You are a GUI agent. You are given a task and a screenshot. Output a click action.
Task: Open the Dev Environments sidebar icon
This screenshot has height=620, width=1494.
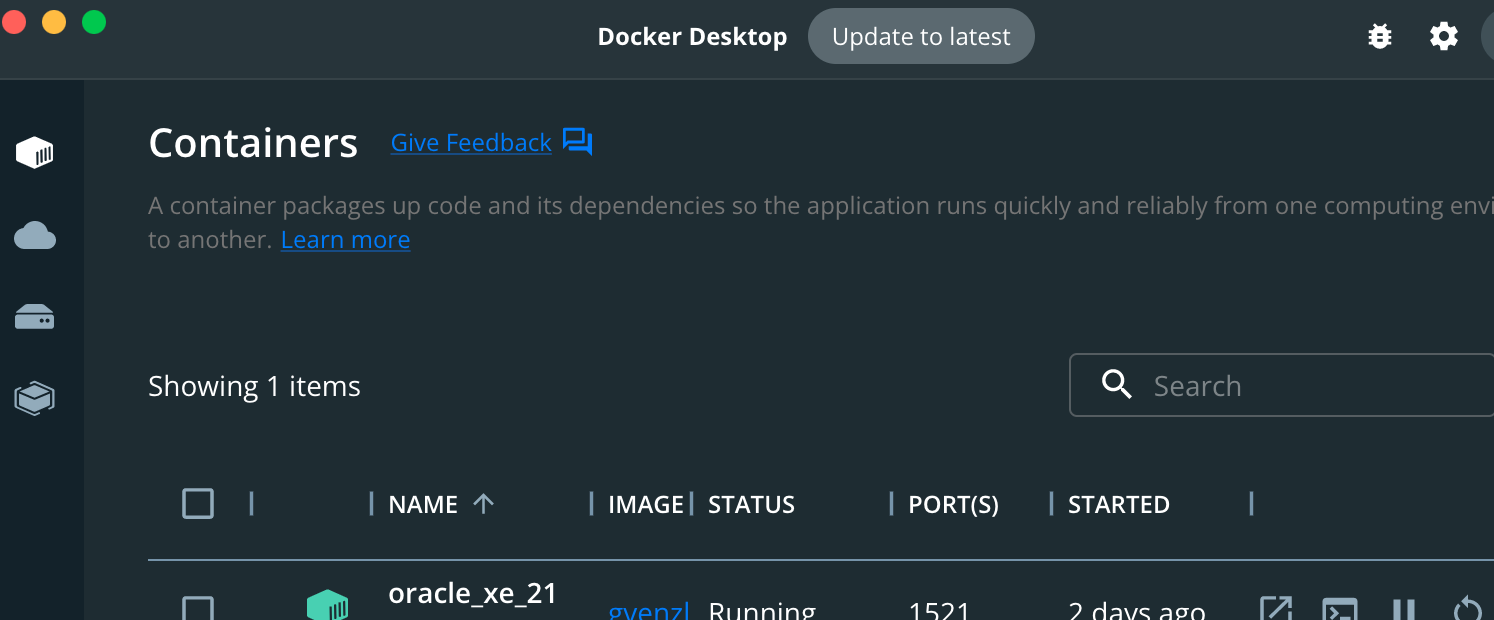click(x=35, y=398)
